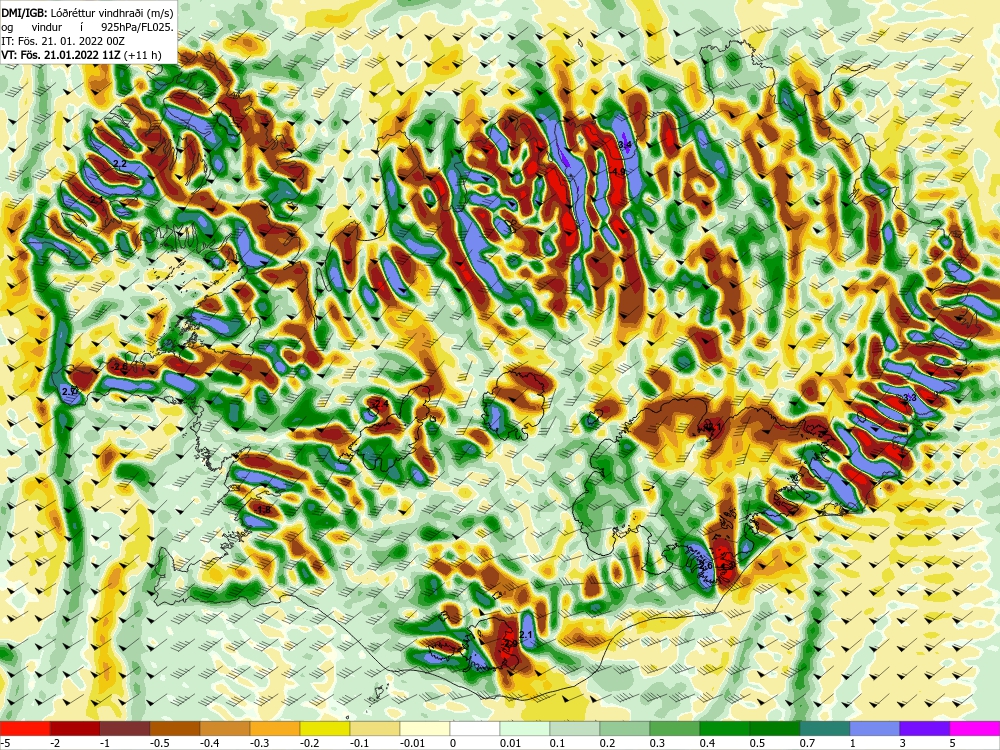Click the "0" legend scale label
The height and width of the screenshot is (750, 1000).
pos(453,743)
